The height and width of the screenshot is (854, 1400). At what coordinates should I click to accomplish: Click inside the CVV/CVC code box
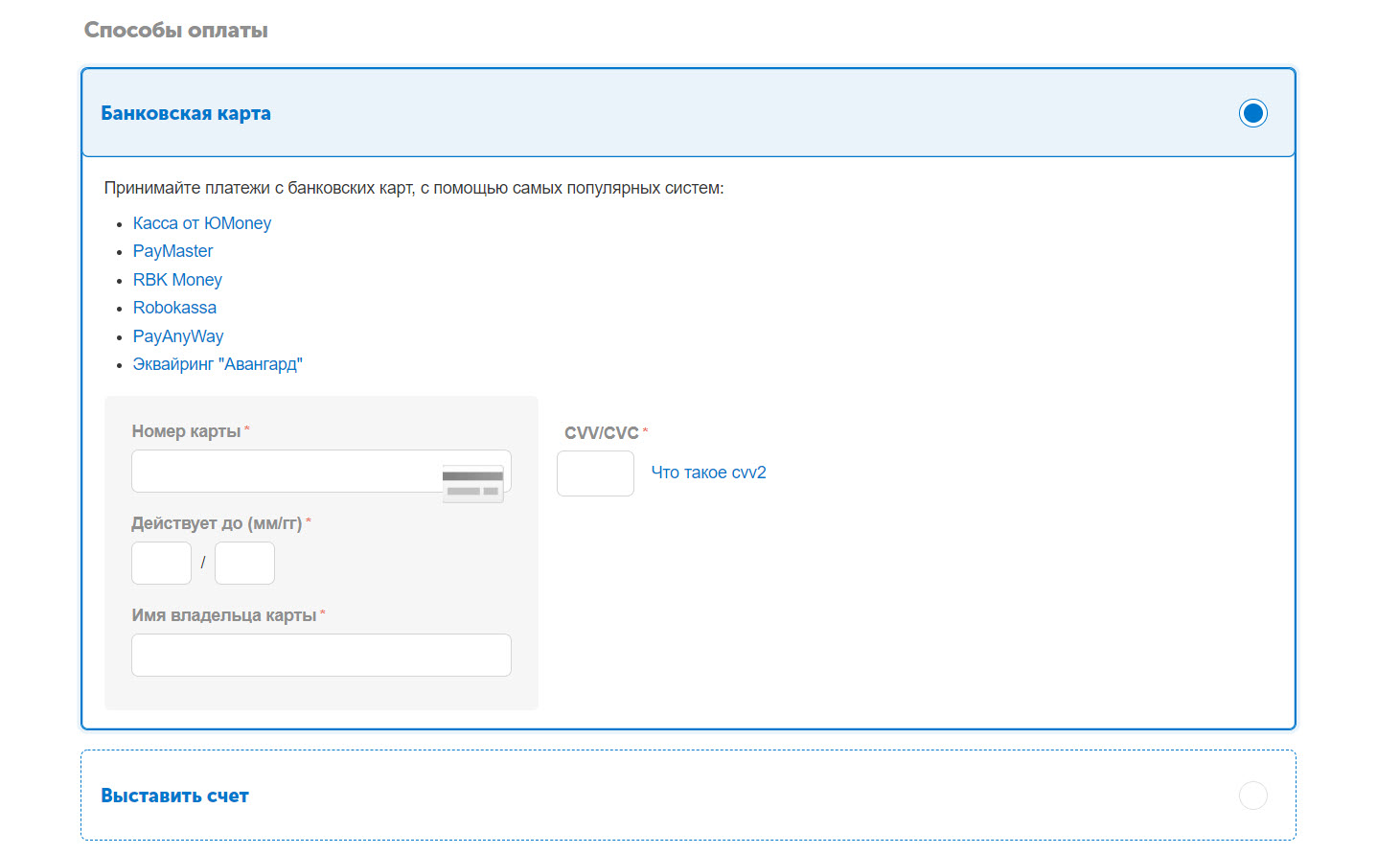[x=595, y=473]
